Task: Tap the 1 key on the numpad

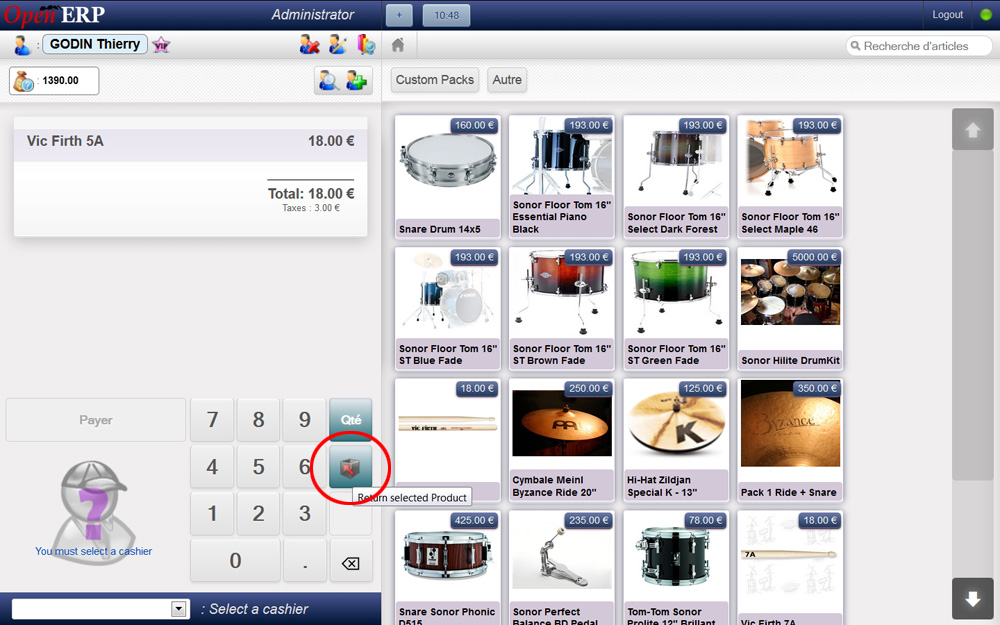Action: point(212,513)
